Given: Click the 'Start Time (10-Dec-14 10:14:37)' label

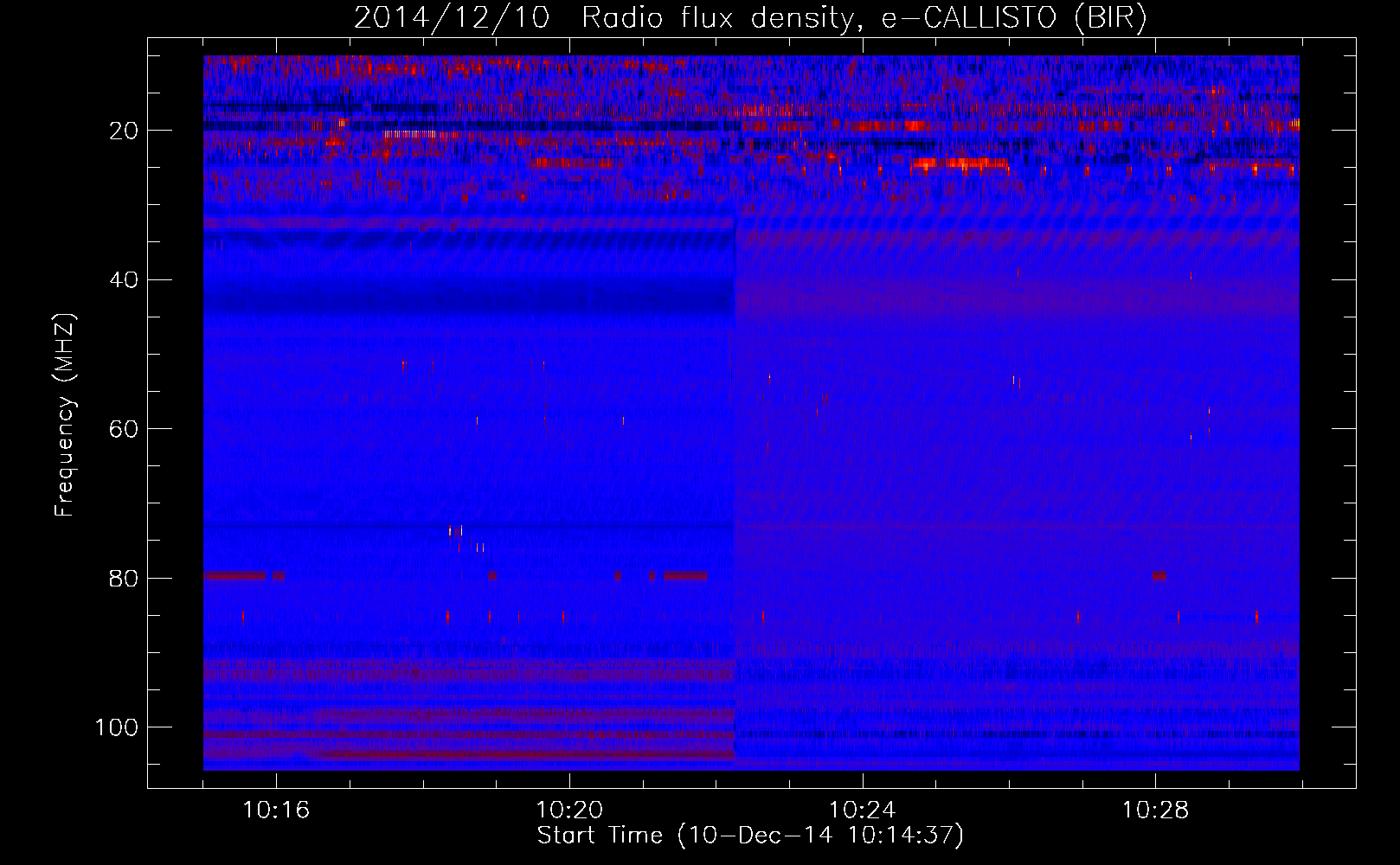Looking at the screenshot, I should (x=750, y=836).
